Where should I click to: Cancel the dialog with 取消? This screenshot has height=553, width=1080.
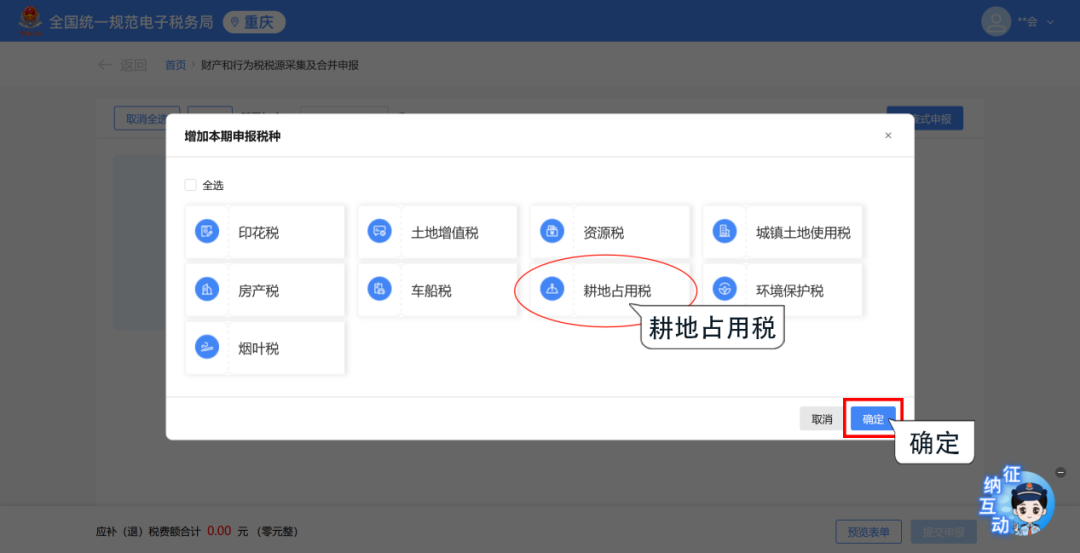point(822,419)
